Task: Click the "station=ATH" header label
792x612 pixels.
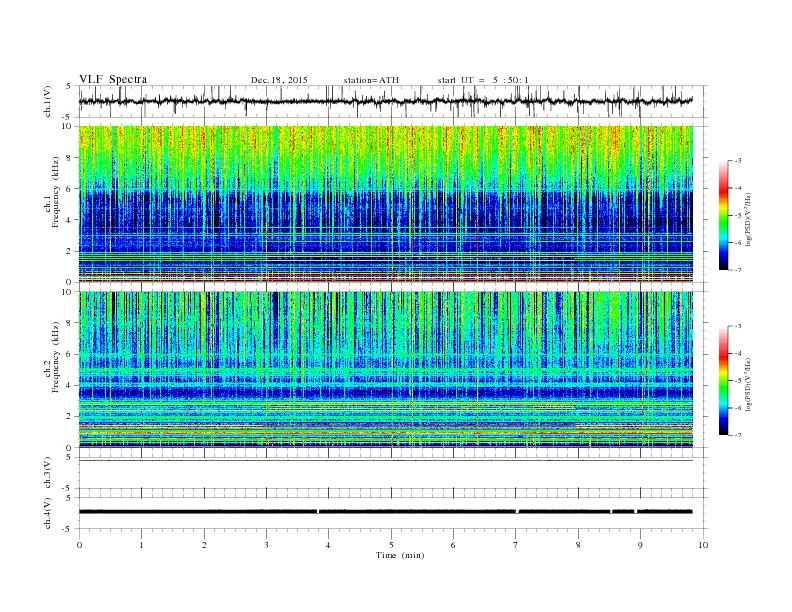Action: 371,80
